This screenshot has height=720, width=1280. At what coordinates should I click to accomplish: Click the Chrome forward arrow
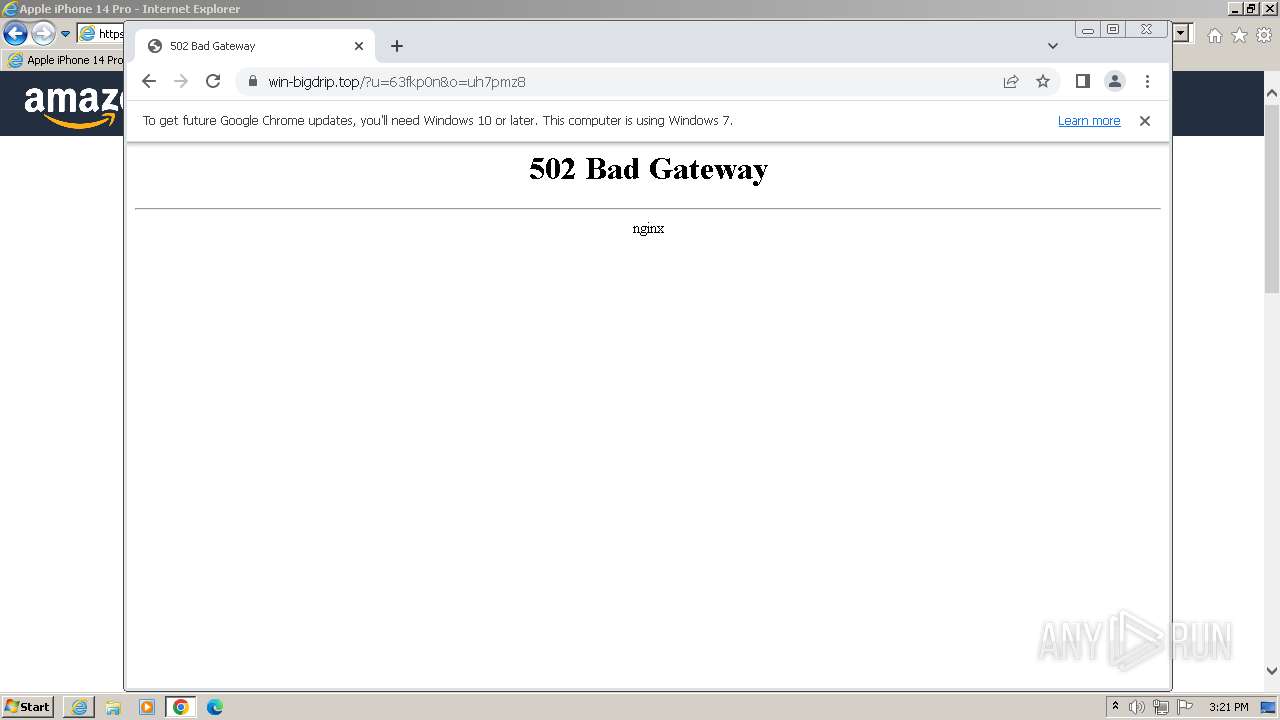[x=181, y=82]
